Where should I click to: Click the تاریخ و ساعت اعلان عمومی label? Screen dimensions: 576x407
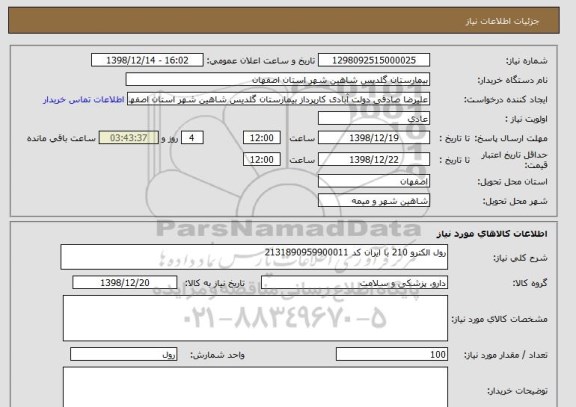click(260, 61)
